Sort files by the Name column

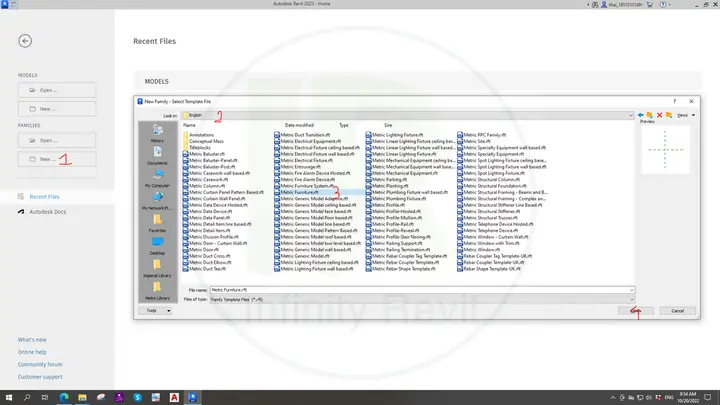click(189, 125)
